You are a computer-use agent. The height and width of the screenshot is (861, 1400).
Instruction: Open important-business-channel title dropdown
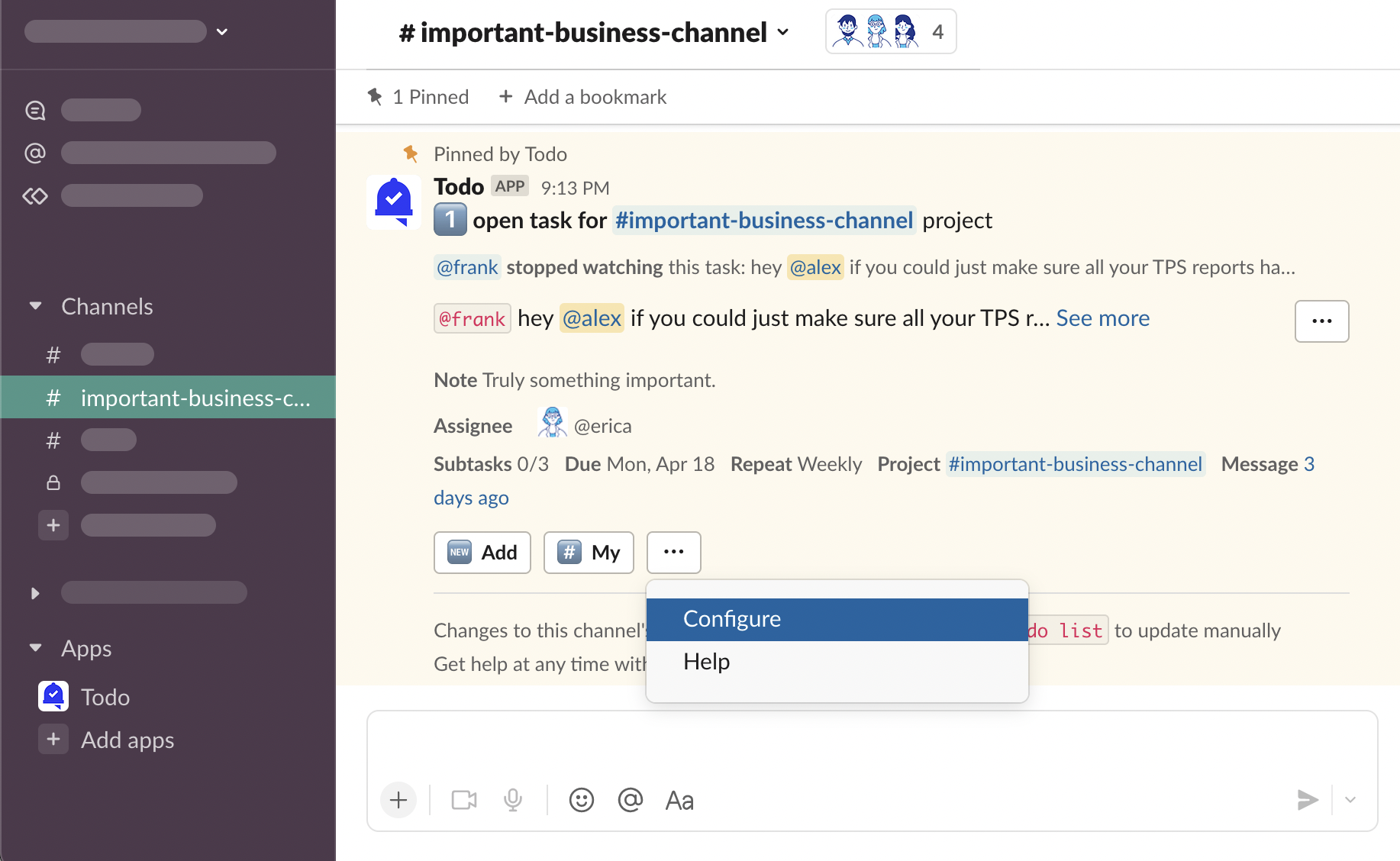coord(593,32)
